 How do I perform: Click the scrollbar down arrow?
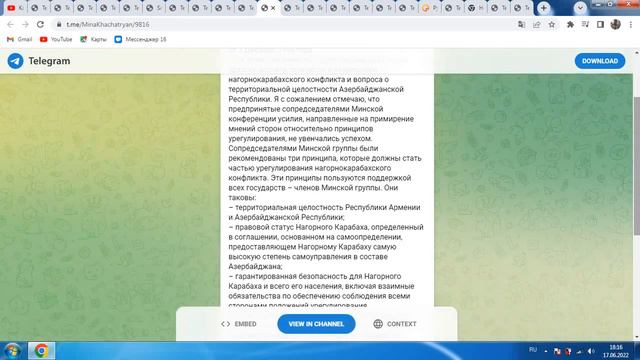coord(636,338)
